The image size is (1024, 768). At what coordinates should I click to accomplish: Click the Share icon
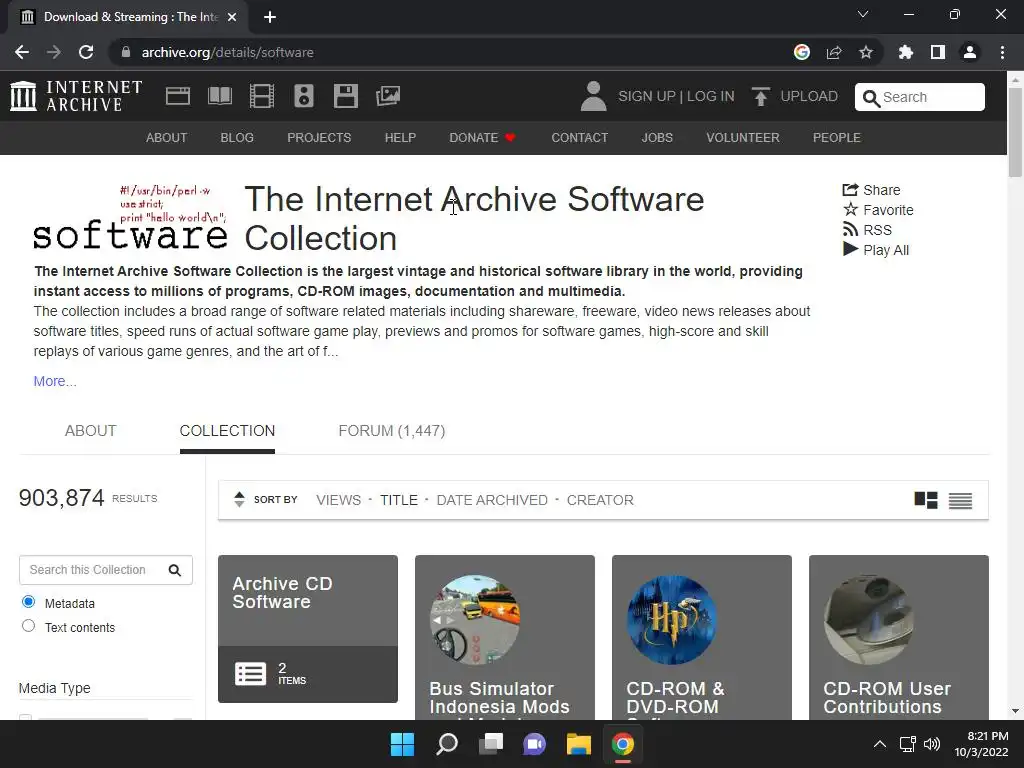[850, 190]
